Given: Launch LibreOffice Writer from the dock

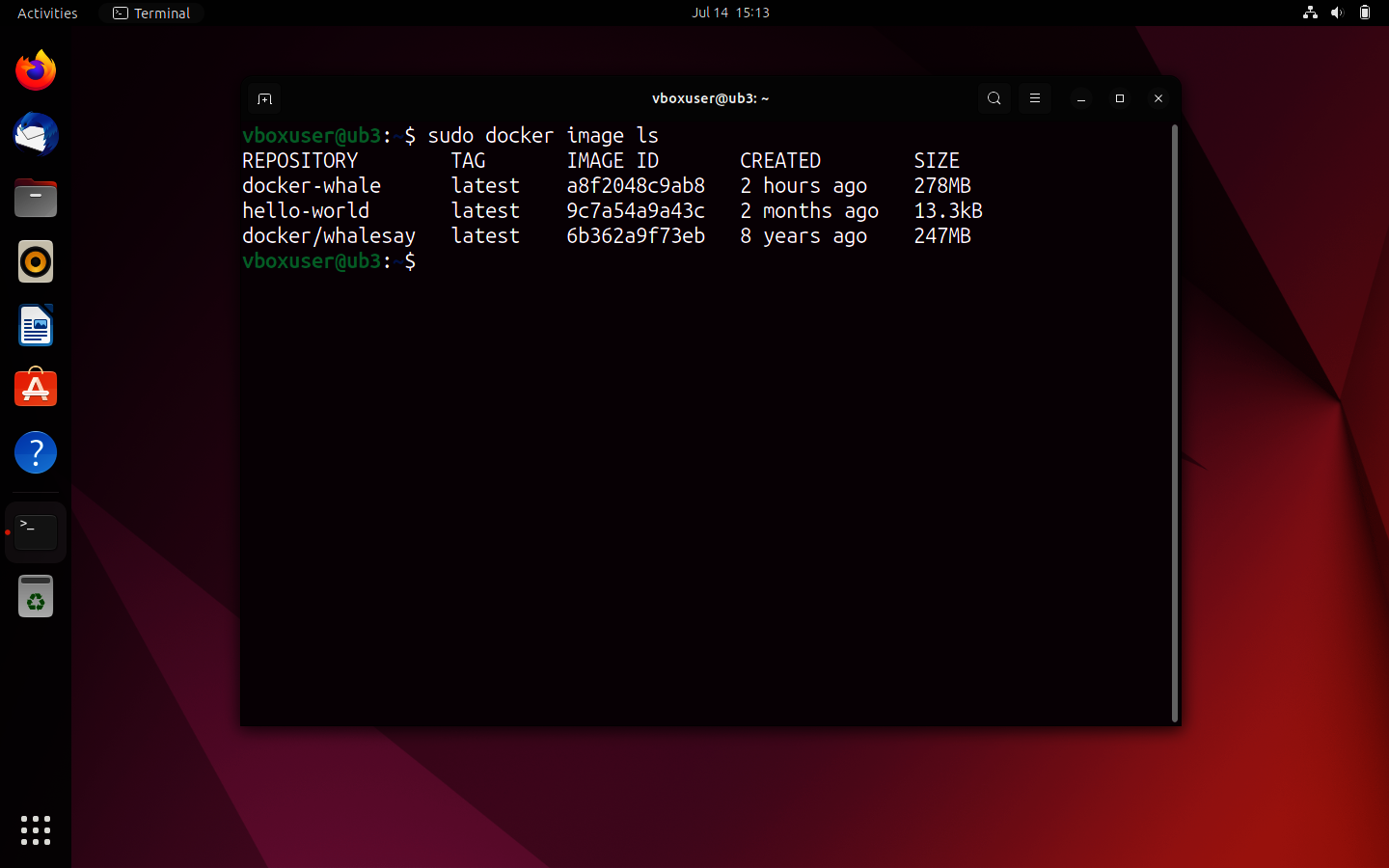Looking at the screenshot, I should pos(35,325).
